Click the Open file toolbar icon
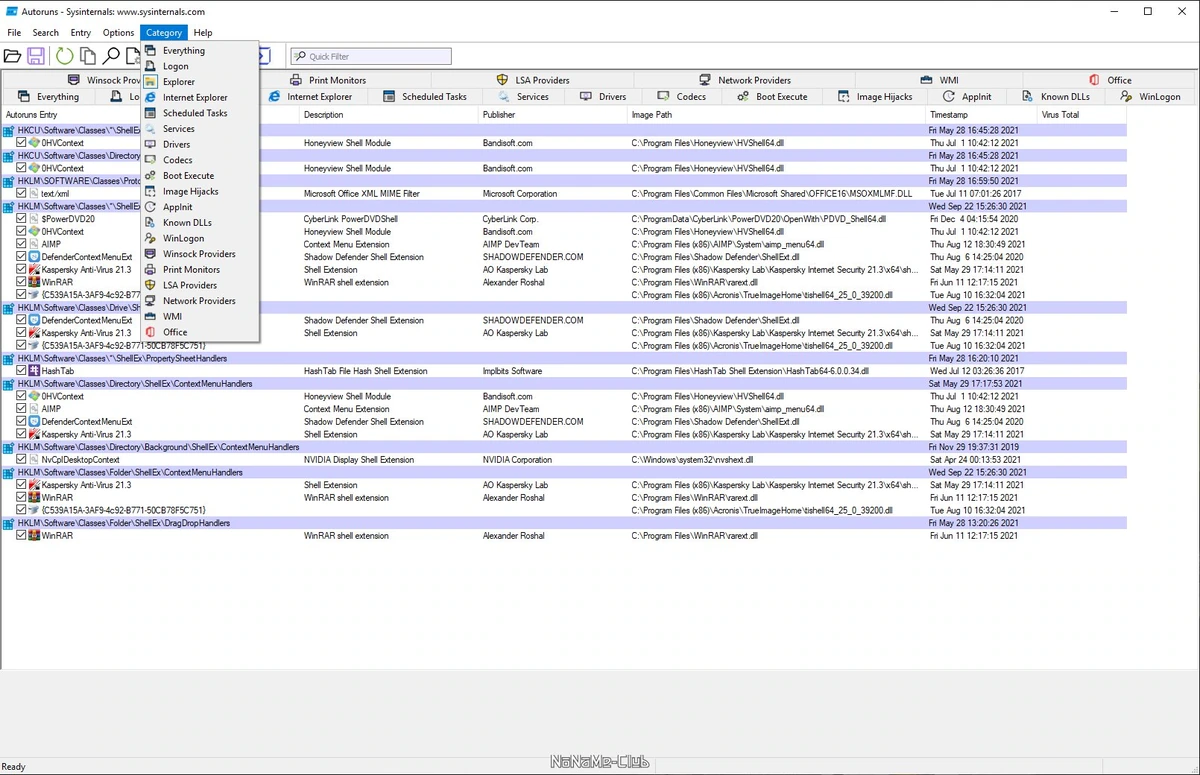 [x=12, y=57]
